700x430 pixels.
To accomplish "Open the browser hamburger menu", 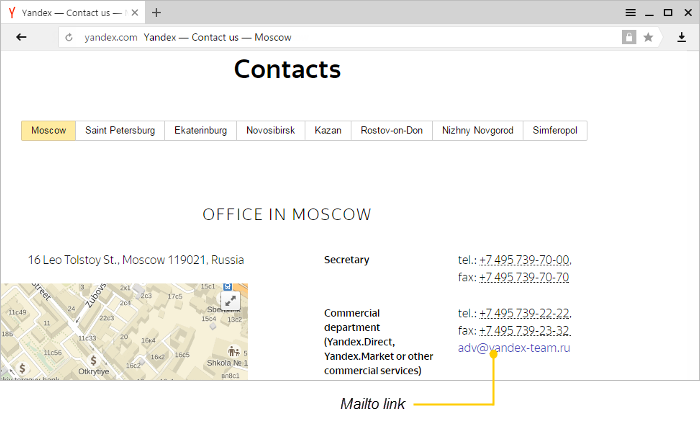I will (630, 13).
